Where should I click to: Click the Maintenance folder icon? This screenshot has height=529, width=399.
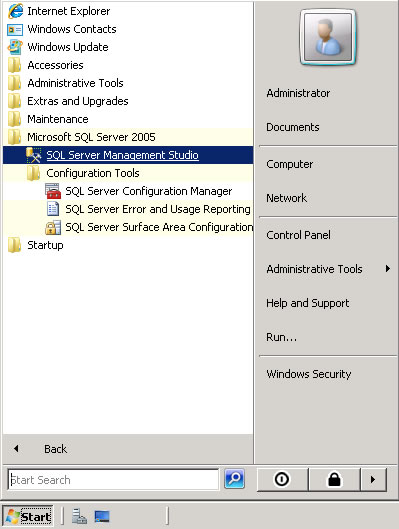[15, 119]
